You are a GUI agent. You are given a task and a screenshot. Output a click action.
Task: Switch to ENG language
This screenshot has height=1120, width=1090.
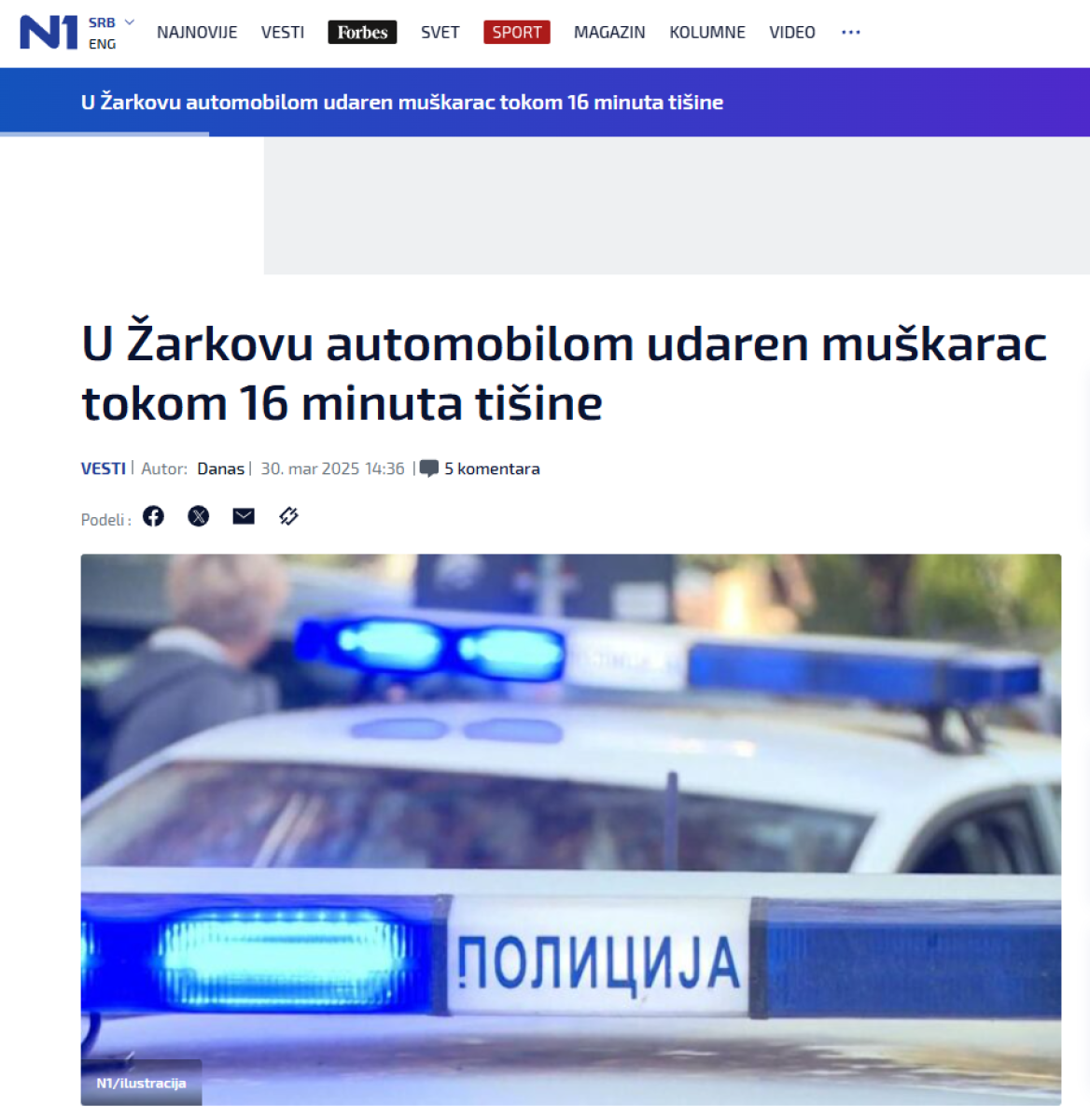[x=103, y=44]
